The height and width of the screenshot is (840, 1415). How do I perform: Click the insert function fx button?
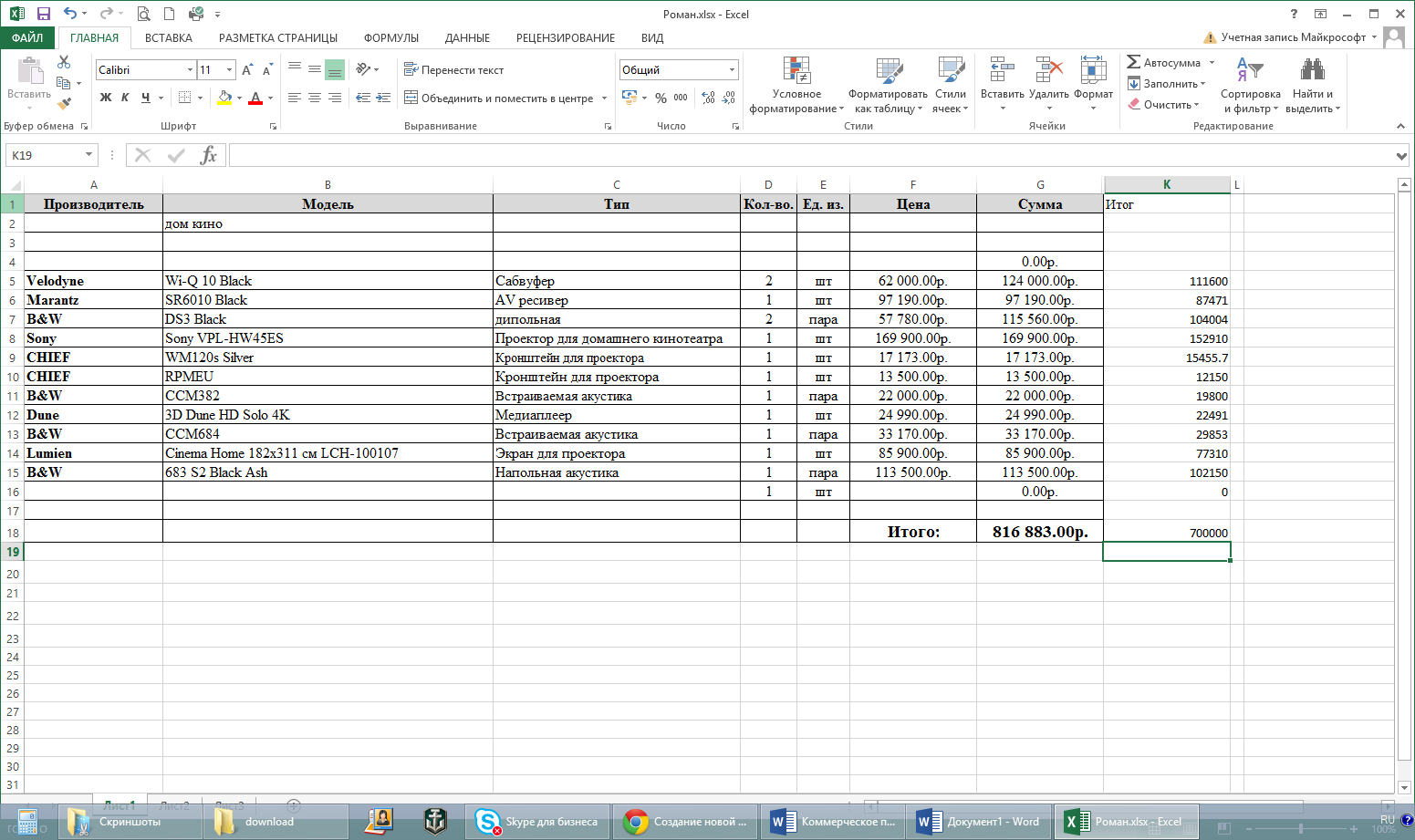point(209,155)
